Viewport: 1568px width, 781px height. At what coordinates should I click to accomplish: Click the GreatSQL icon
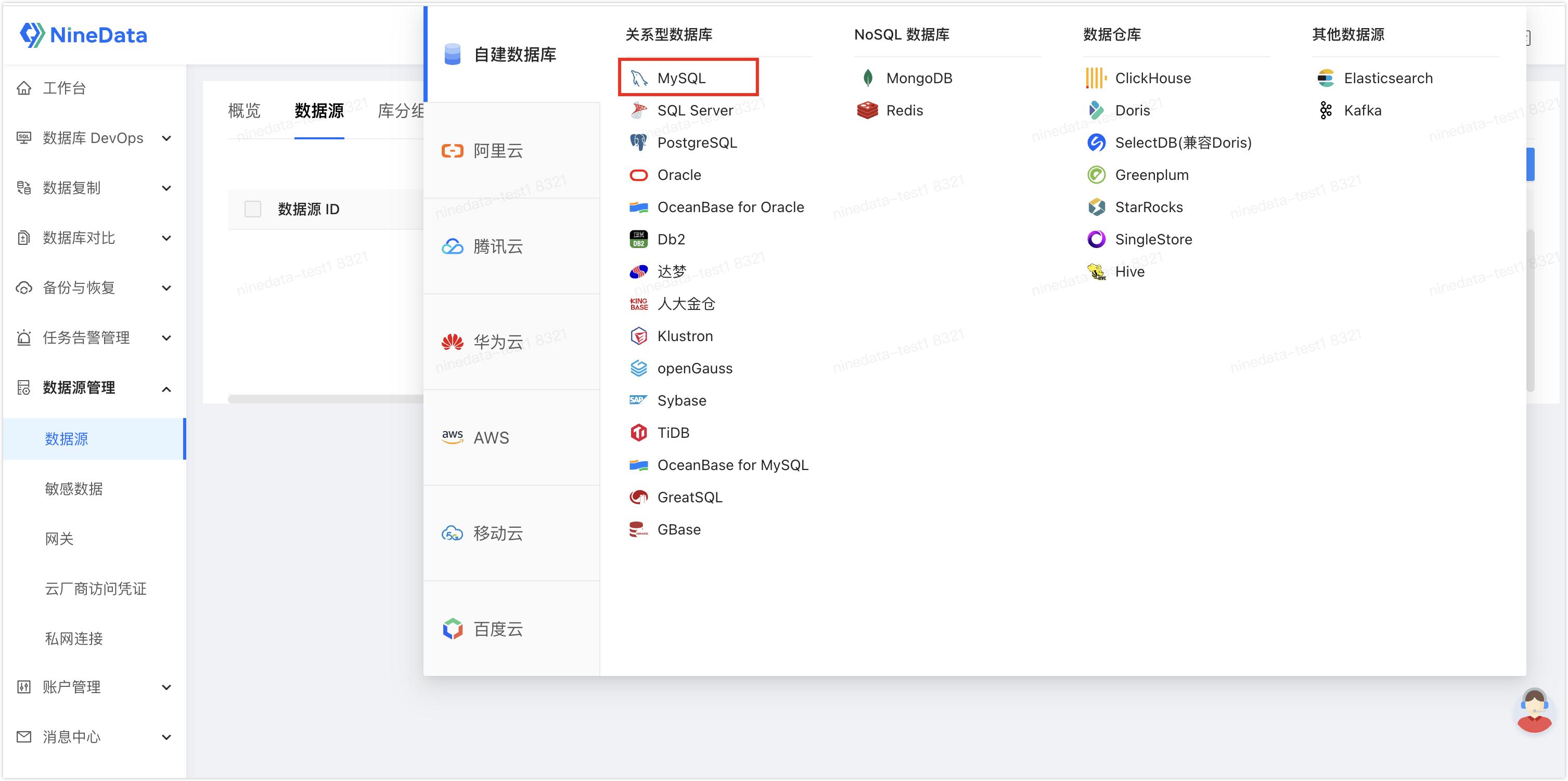[638, 498]
